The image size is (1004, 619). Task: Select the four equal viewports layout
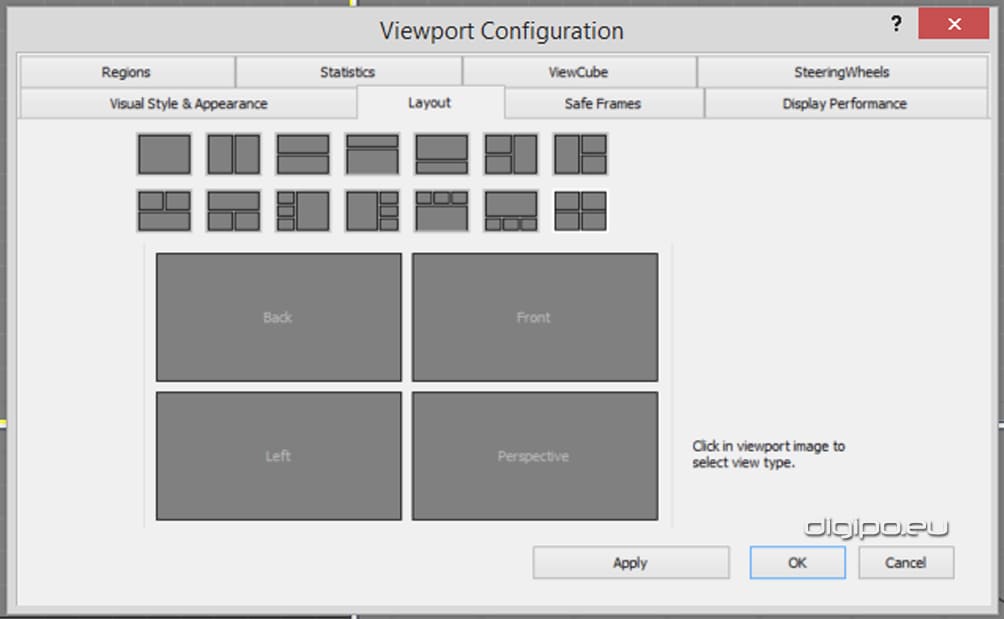[x=580, y=211]
